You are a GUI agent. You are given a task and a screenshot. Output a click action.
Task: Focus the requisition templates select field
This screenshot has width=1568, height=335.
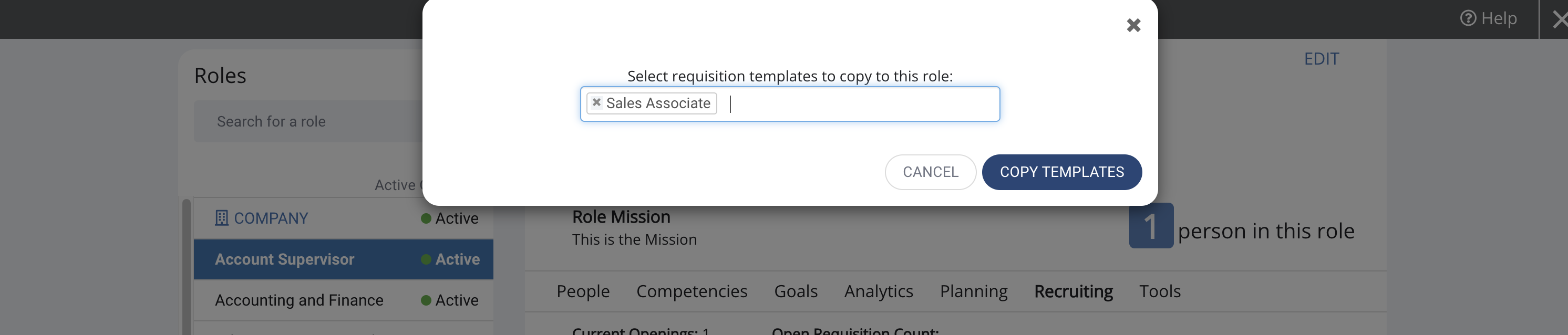click(x=789, y=104)
